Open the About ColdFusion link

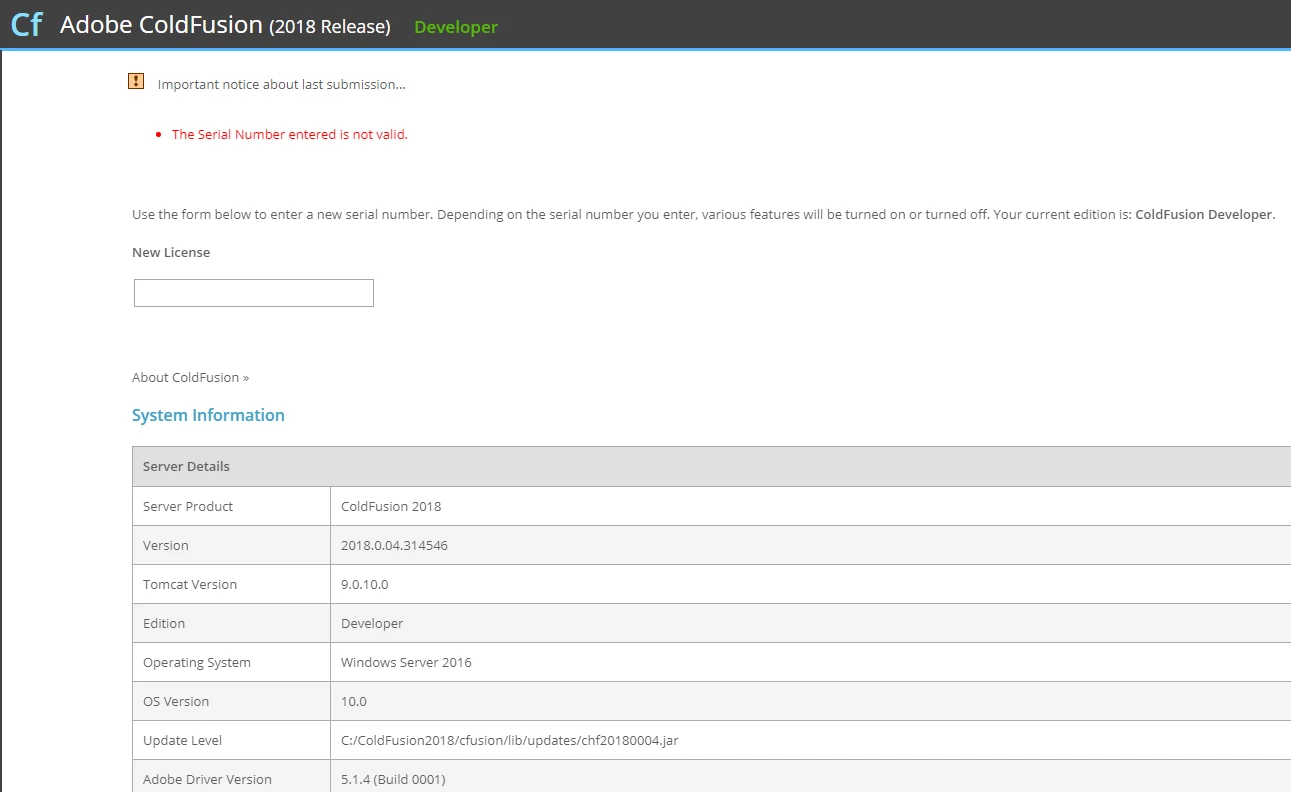[190, 377]
